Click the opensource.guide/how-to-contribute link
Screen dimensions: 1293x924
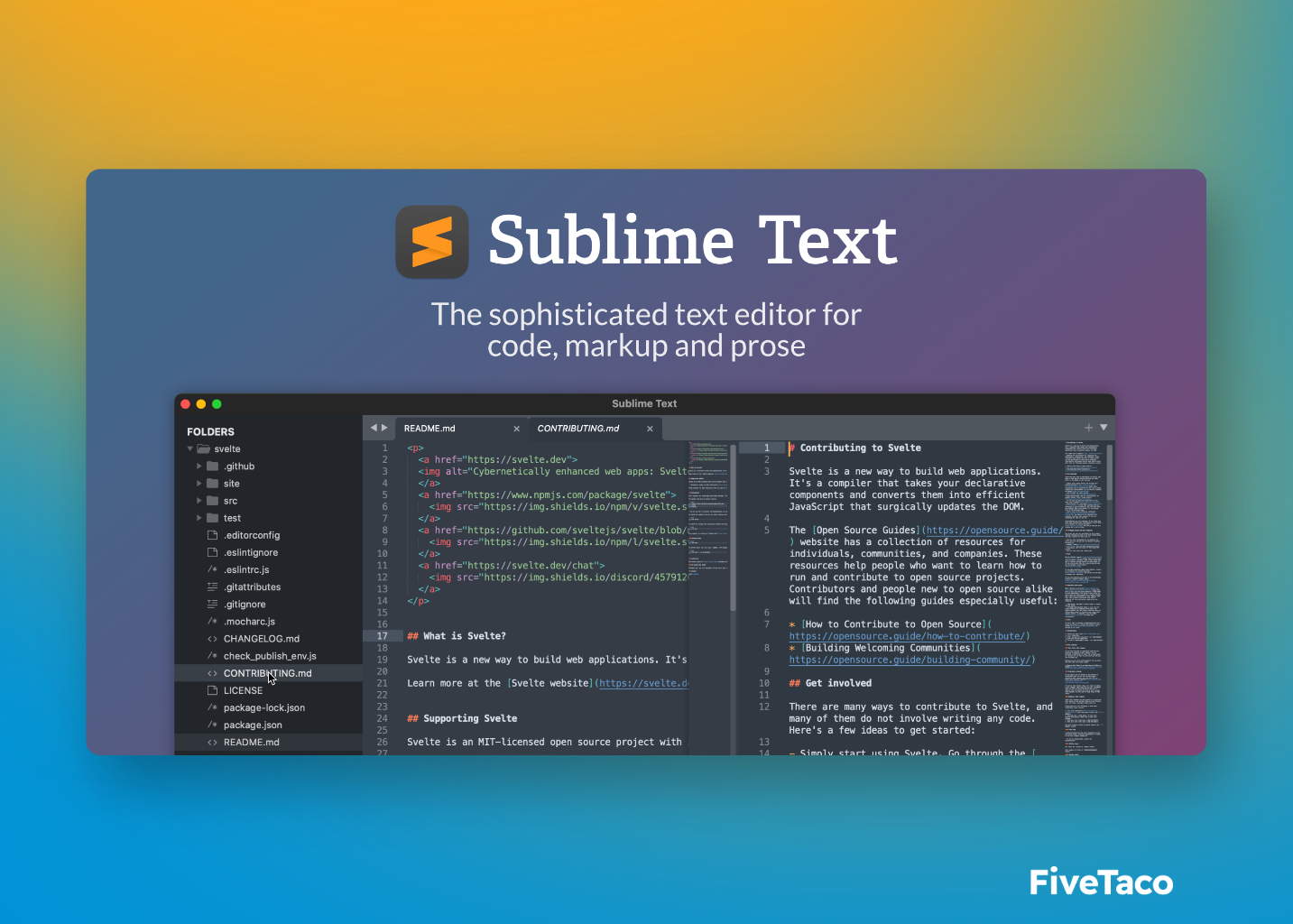click(909, 635)
